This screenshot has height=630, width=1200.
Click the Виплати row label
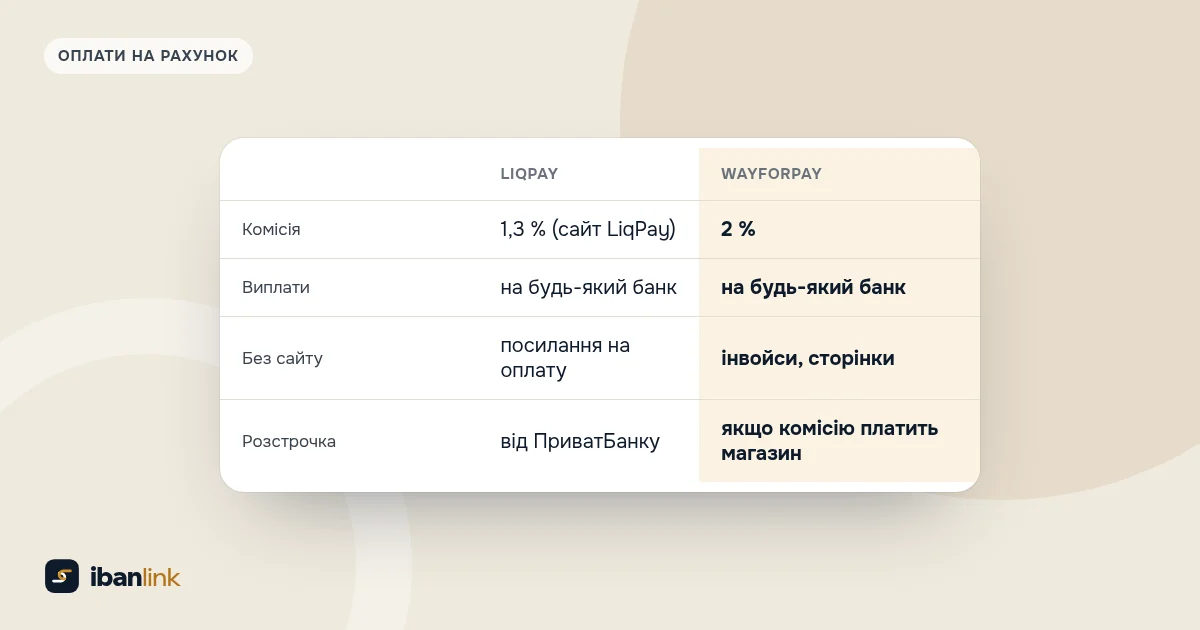click(276, 287)
